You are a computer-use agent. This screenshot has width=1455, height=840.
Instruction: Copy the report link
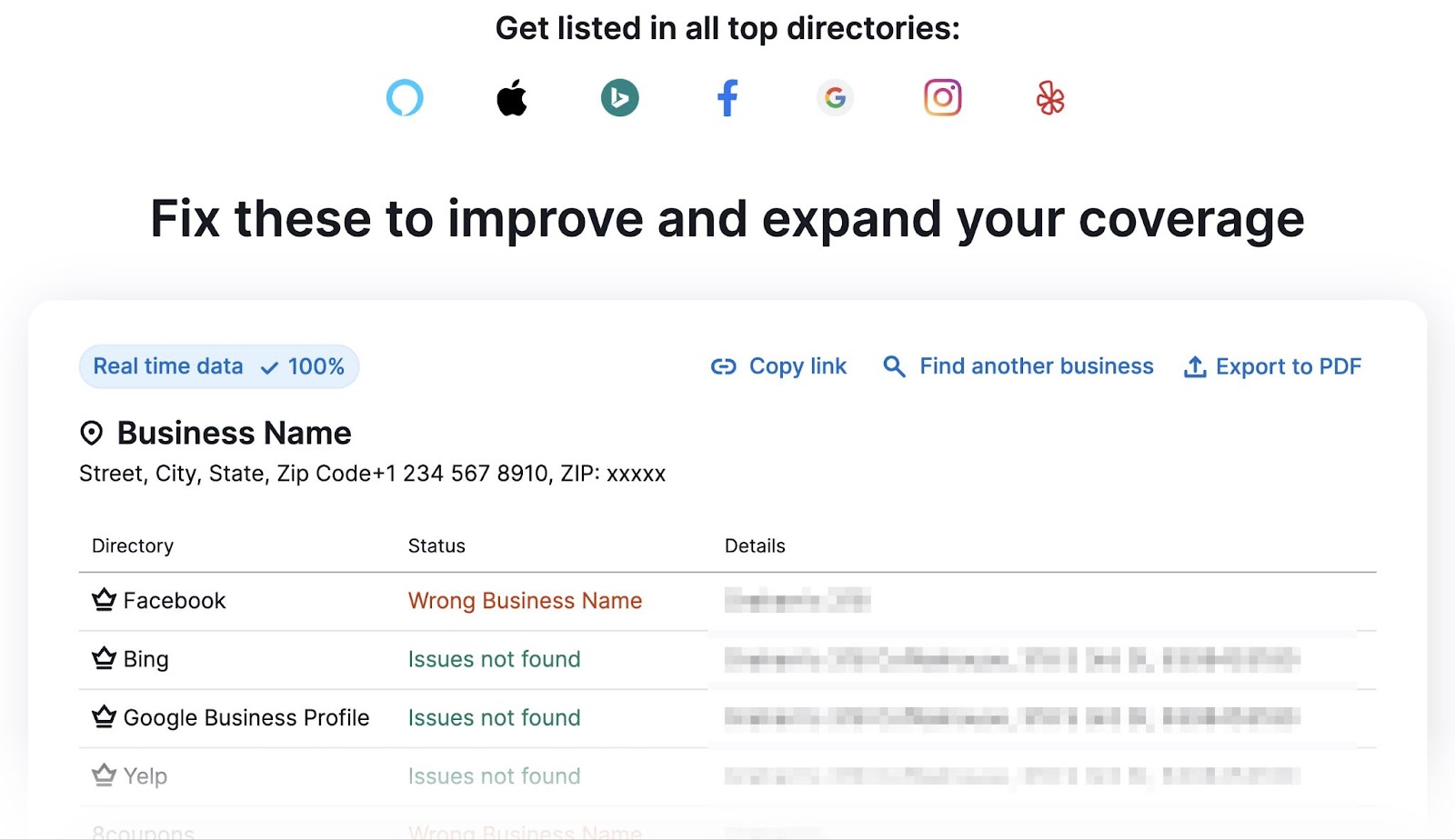(x=798, y=366)
